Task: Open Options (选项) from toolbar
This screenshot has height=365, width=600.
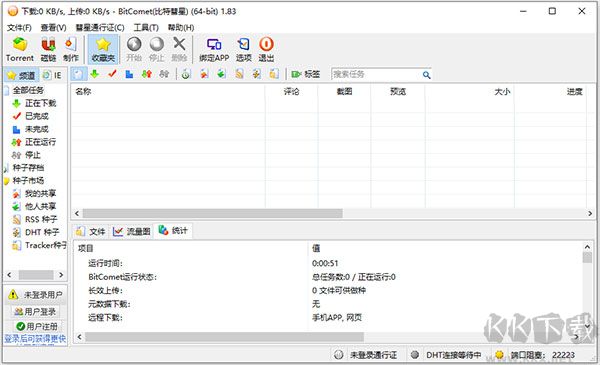Action: [243, 49]
